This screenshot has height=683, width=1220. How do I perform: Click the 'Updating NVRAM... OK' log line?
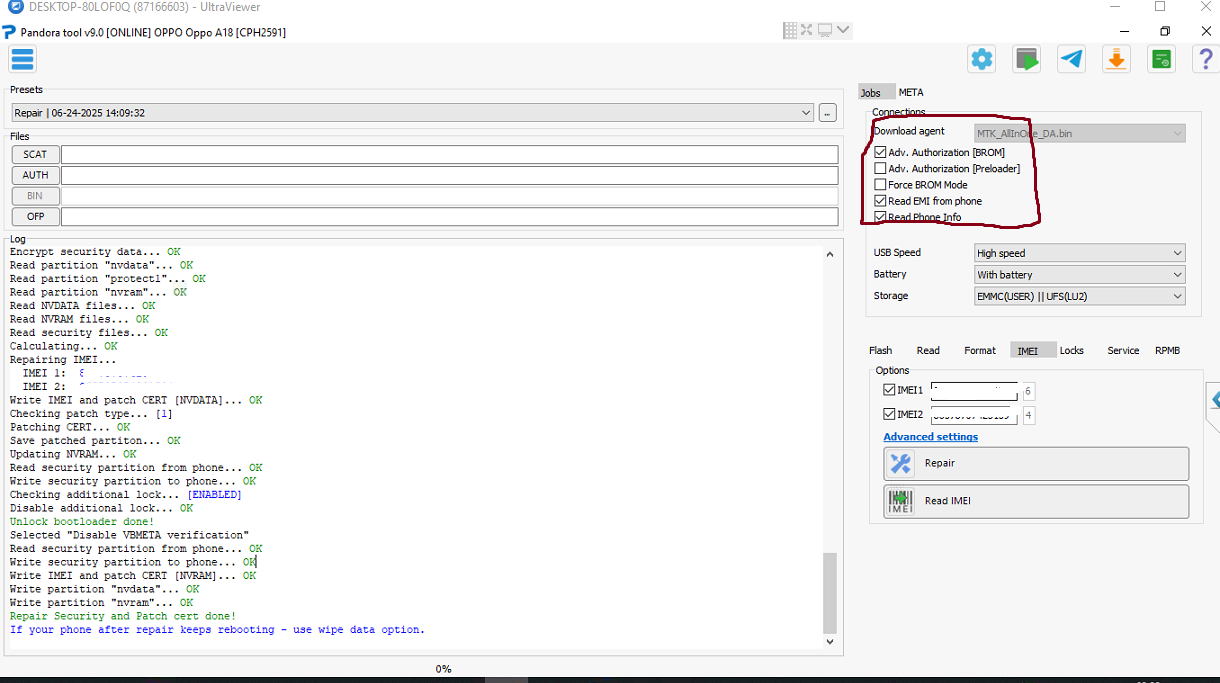click(73, 454)
